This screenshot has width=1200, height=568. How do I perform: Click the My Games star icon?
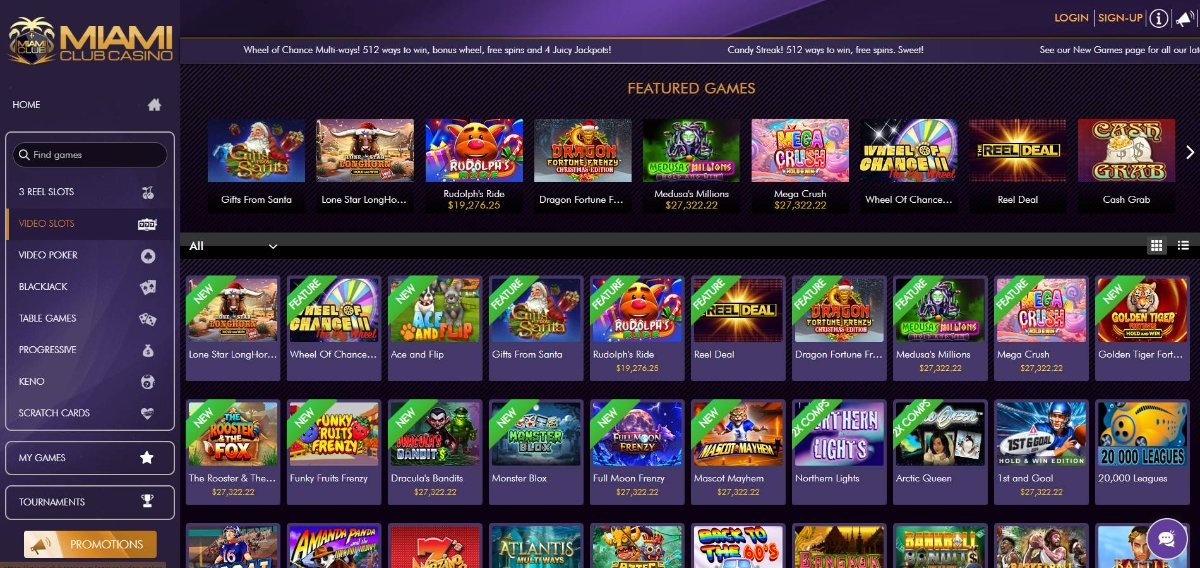pyautogui.click(x=147, y=457)
